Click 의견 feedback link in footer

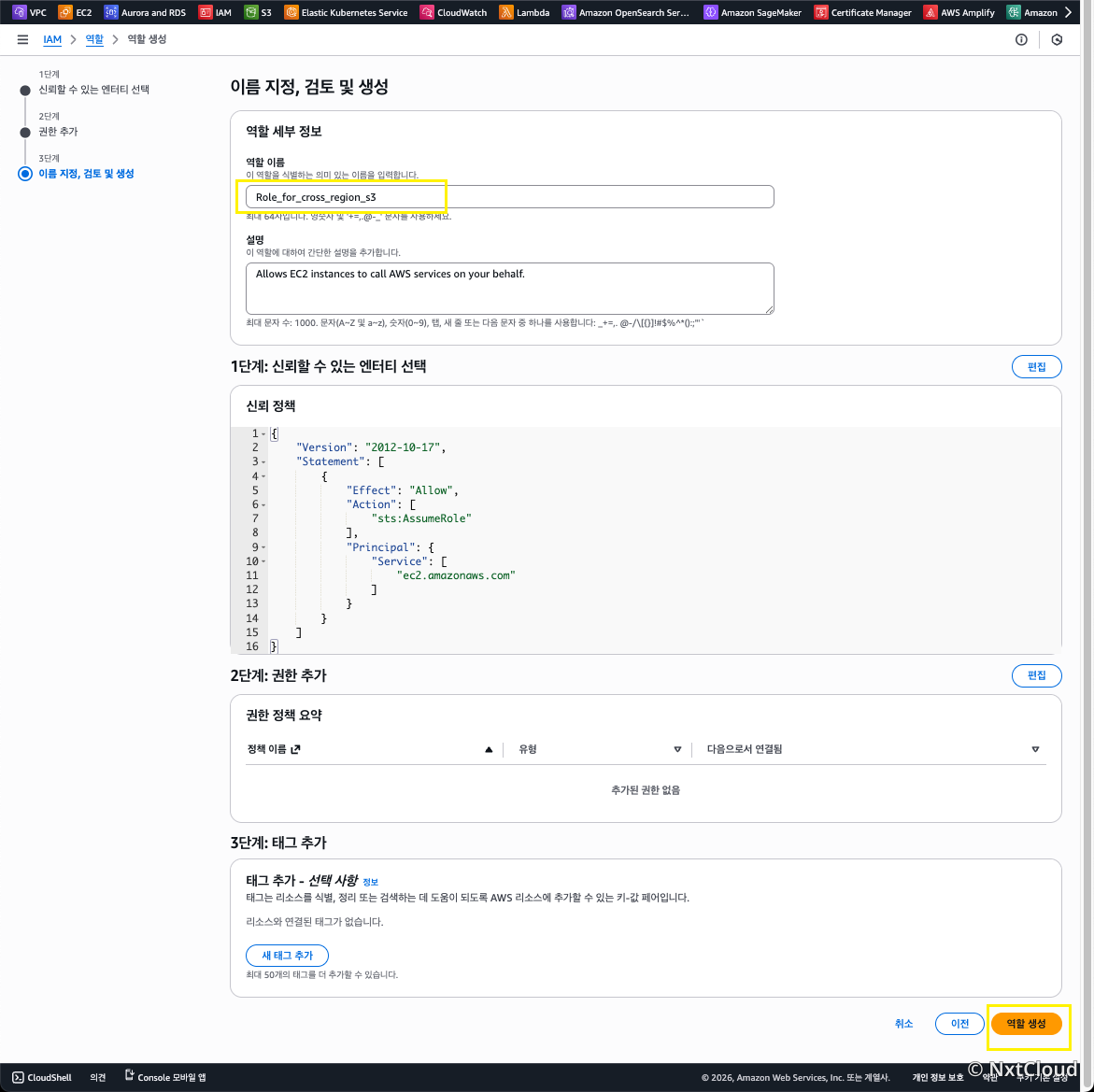[98, 1077]
